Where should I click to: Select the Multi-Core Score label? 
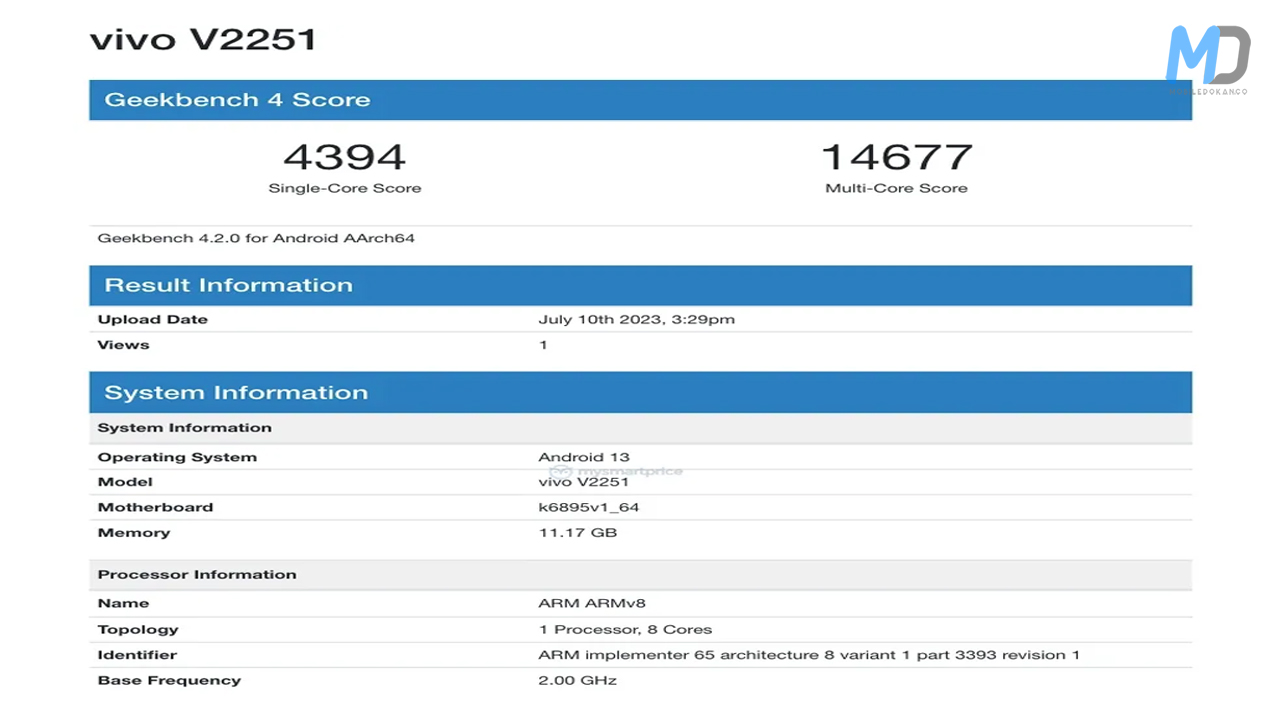click(896, 188)
